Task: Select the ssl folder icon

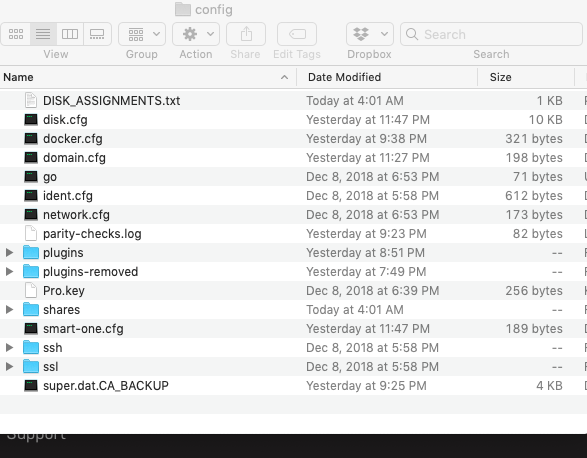Action: (x=31, y=367)
